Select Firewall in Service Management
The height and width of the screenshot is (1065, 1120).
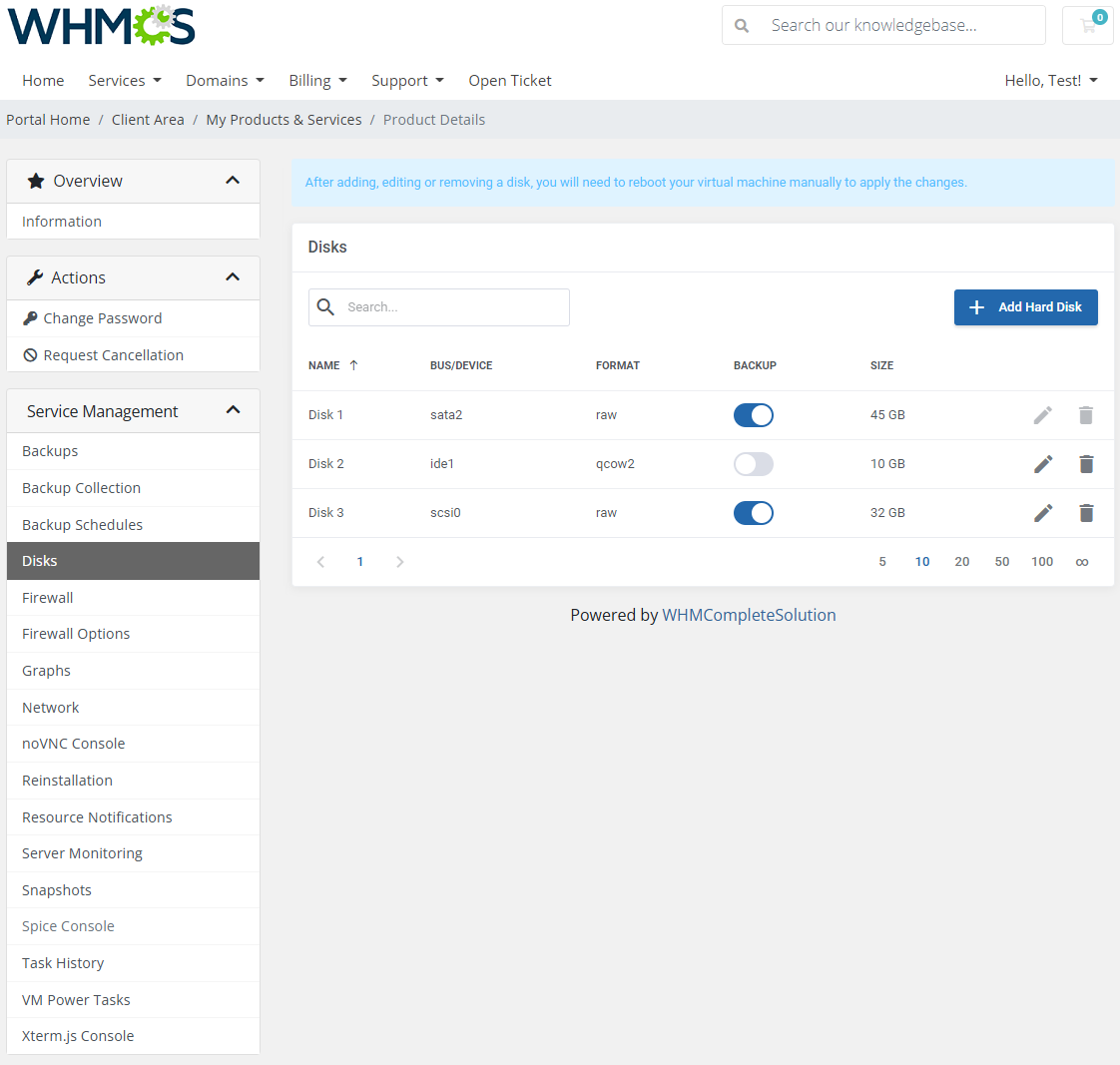(47, 597)
